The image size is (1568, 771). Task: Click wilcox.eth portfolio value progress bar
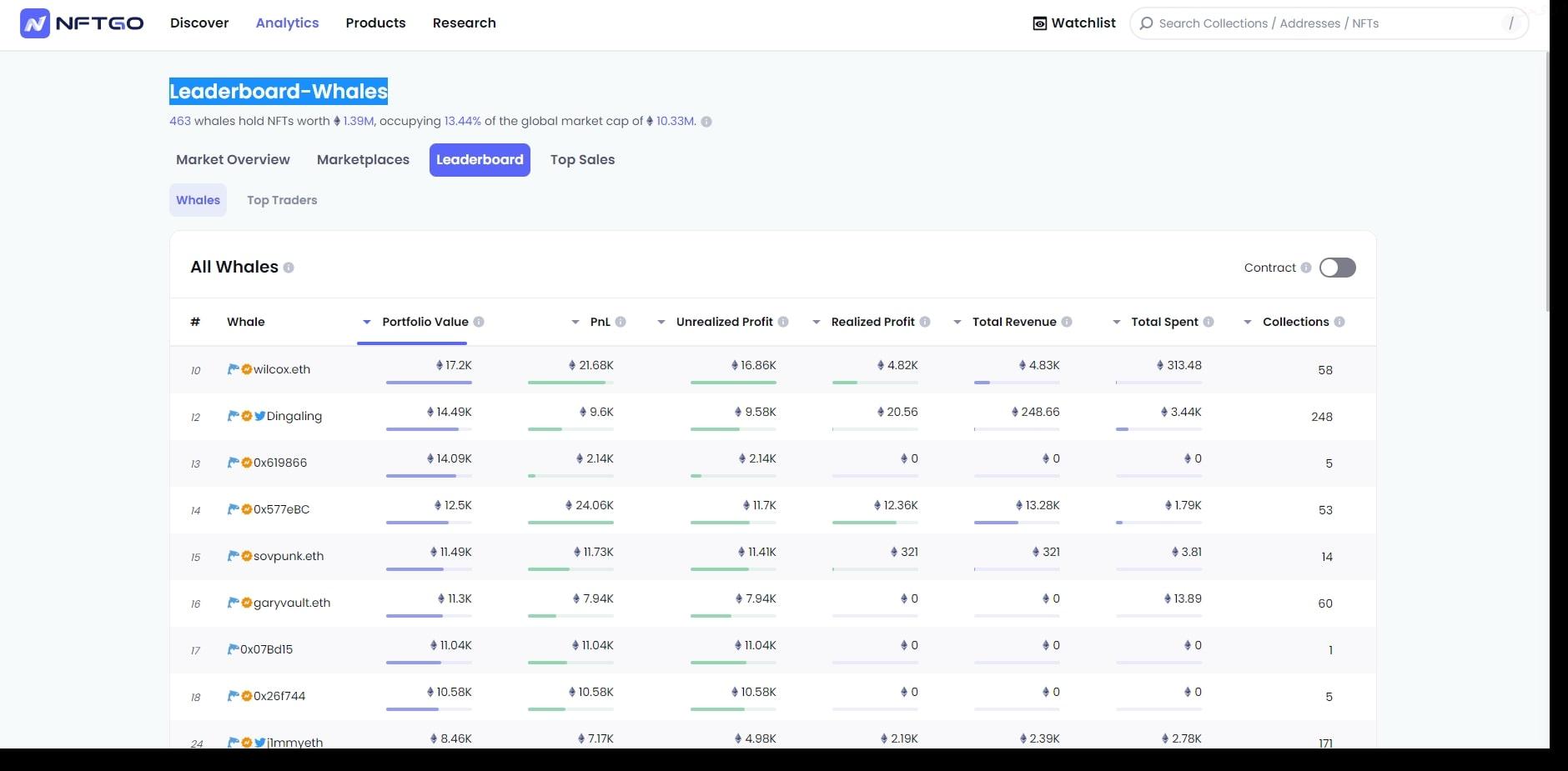(429, 383)
